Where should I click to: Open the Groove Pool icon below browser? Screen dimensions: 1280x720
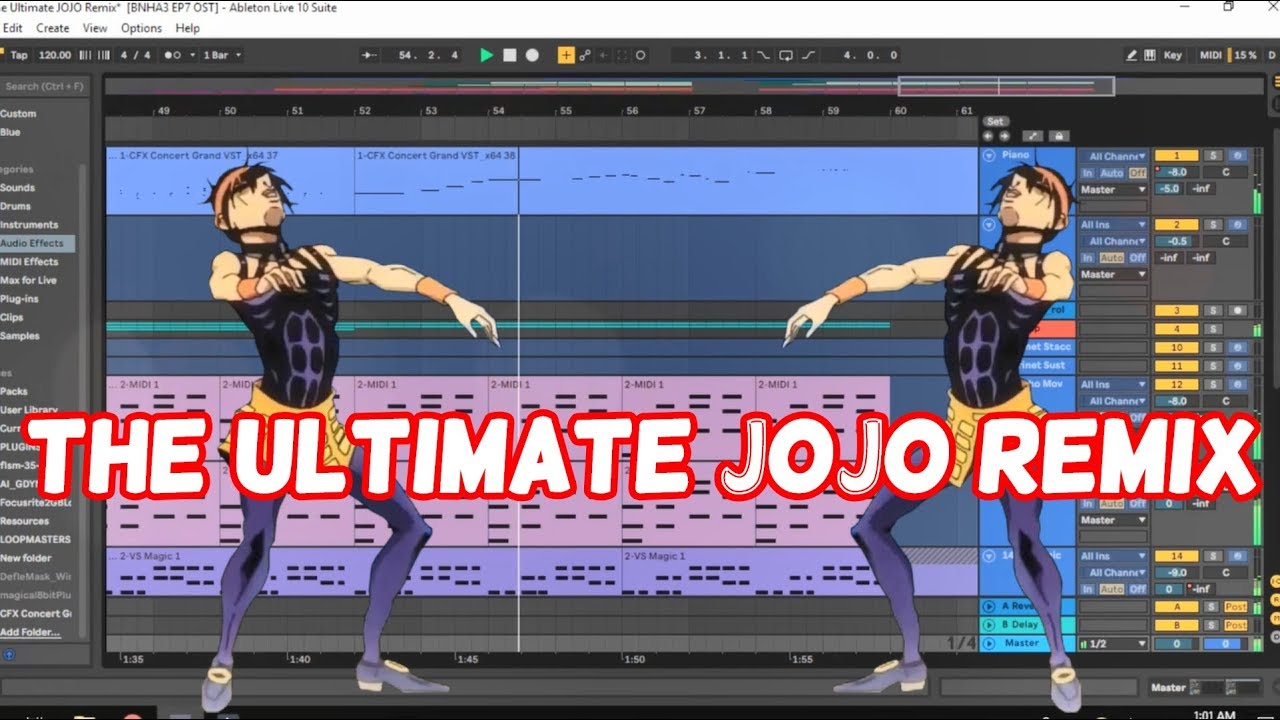pos(9,655)
